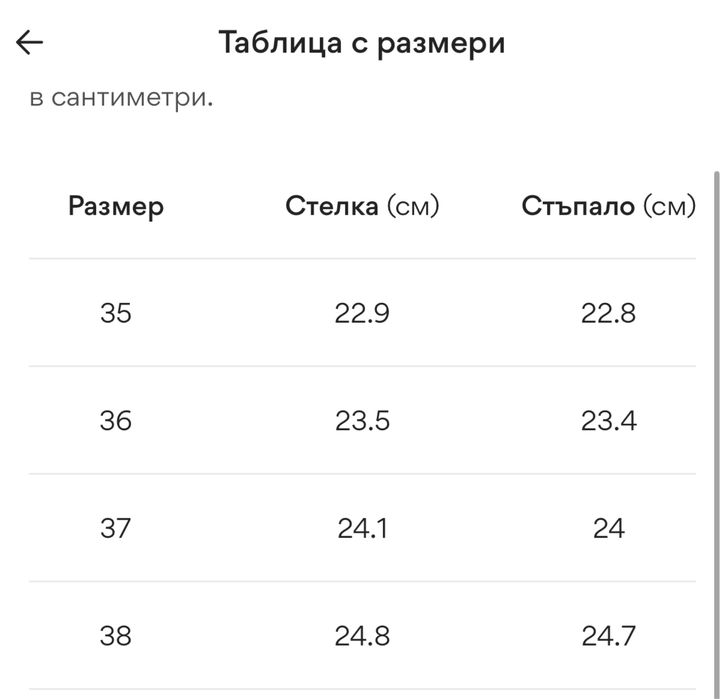
Task: Click insole value 23.5
Action: coord(362,421)
